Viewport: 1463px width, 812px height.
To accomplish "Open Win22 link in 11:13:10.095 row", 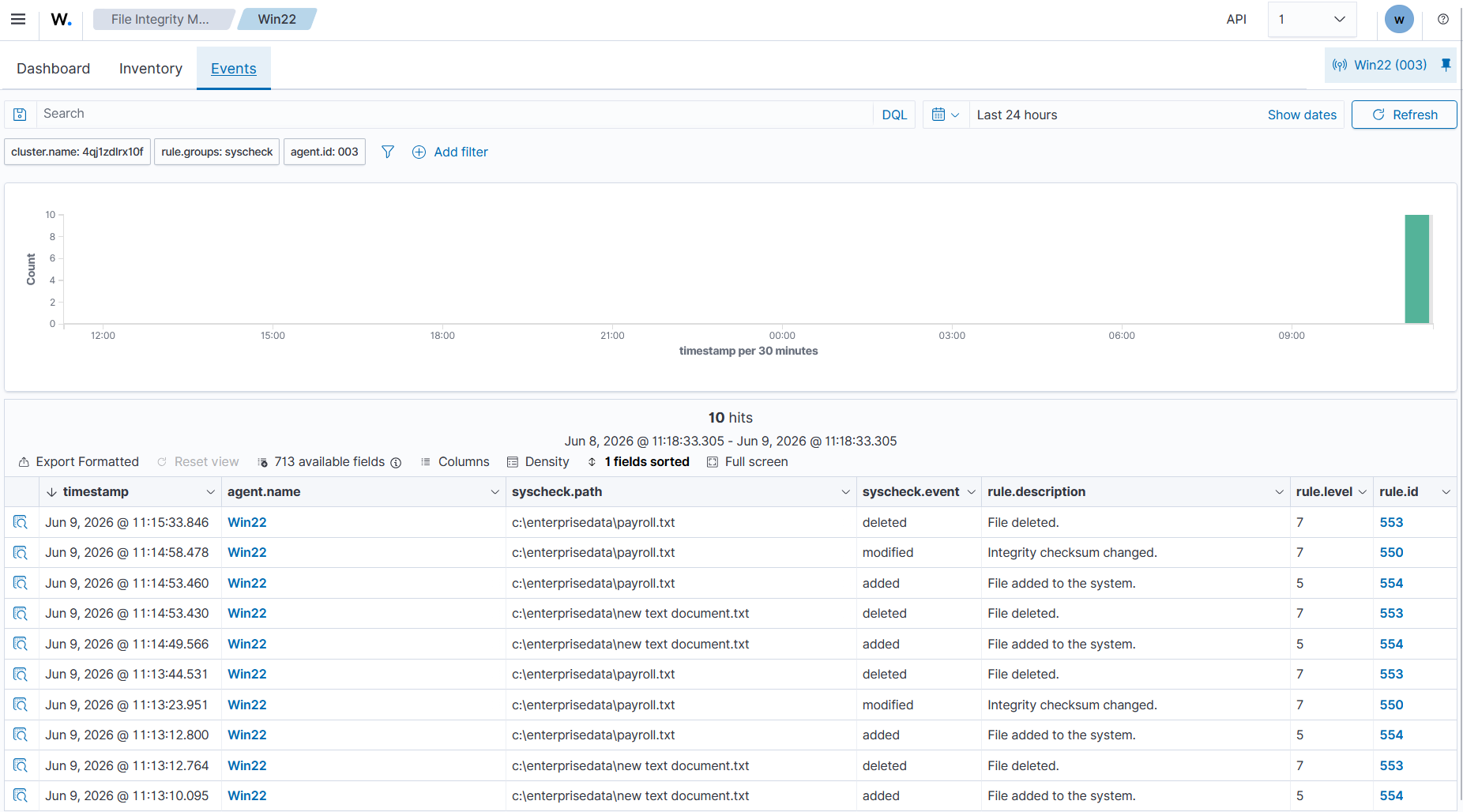I will tap(247, 795).
